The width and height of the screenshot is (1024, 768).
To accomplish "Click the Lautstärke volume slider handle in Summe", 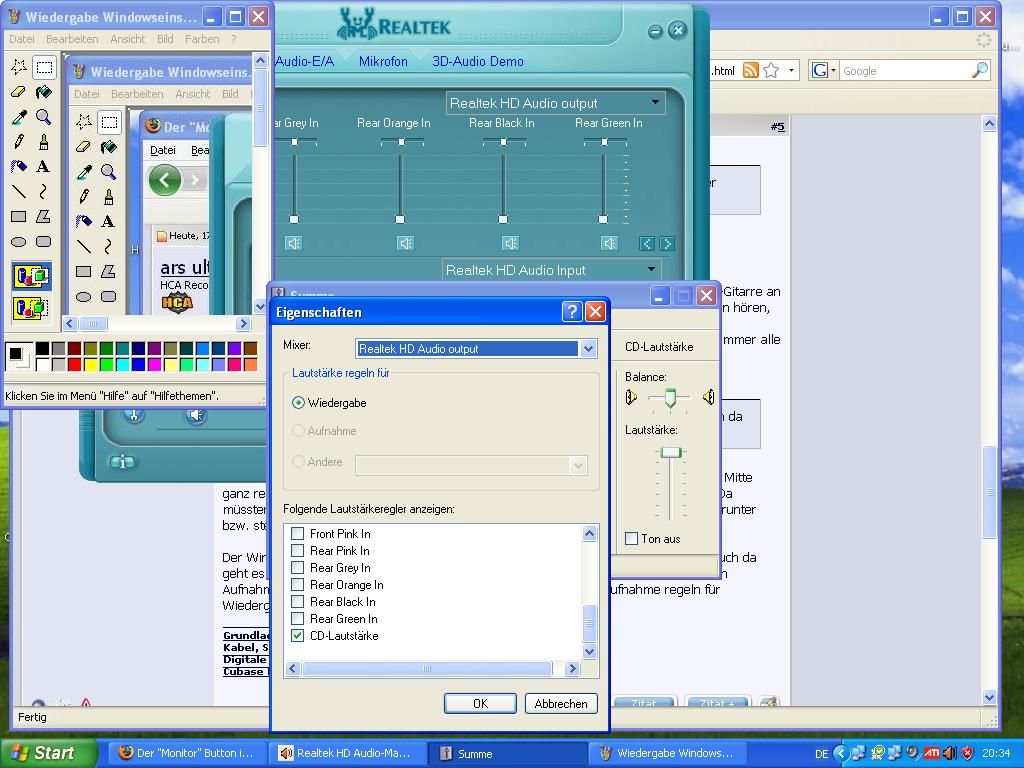I will pyautogui.click(x=671, y=452).
